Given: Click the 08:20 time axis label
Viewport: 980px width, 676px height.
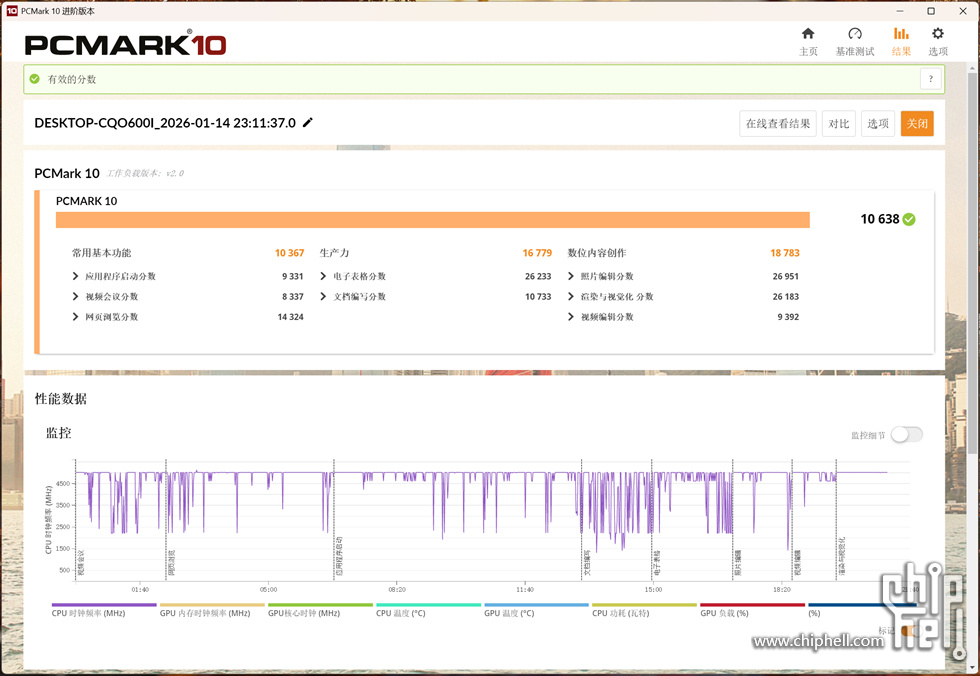Looking at the screenshot, I should pos(397,589).
